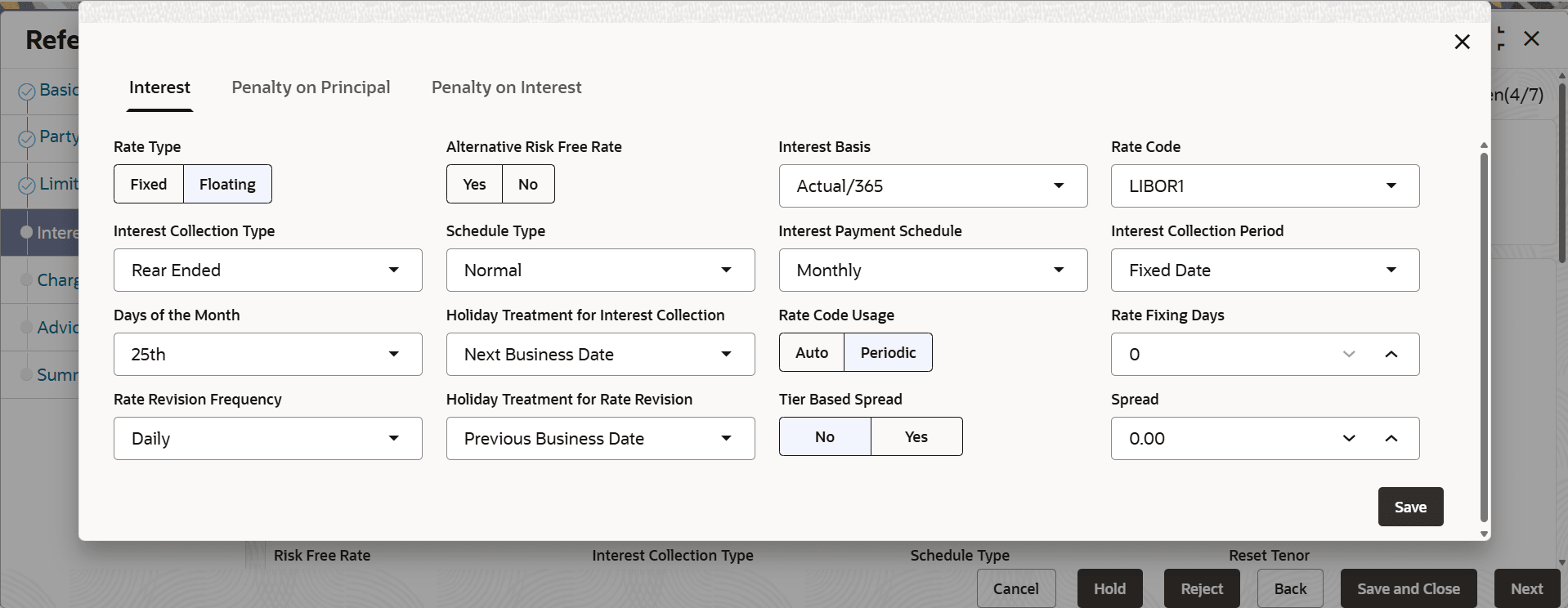Screen dimensions: 1568x608
Task: Open the Penalty on Interest tab
Action: pyautogui.click(x=506, y=87)
